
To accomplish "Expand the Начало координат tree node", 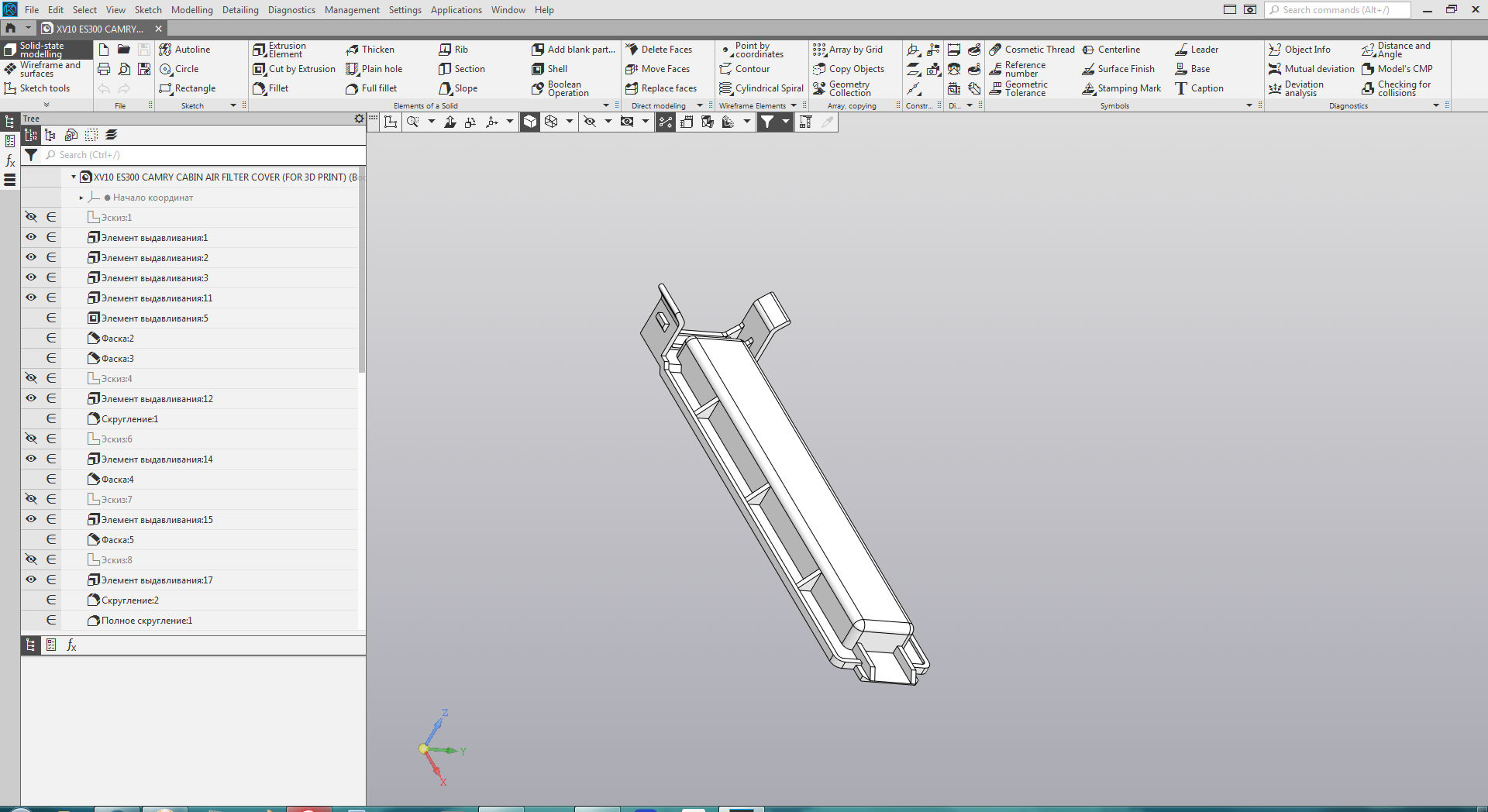I will pos(81,198).
